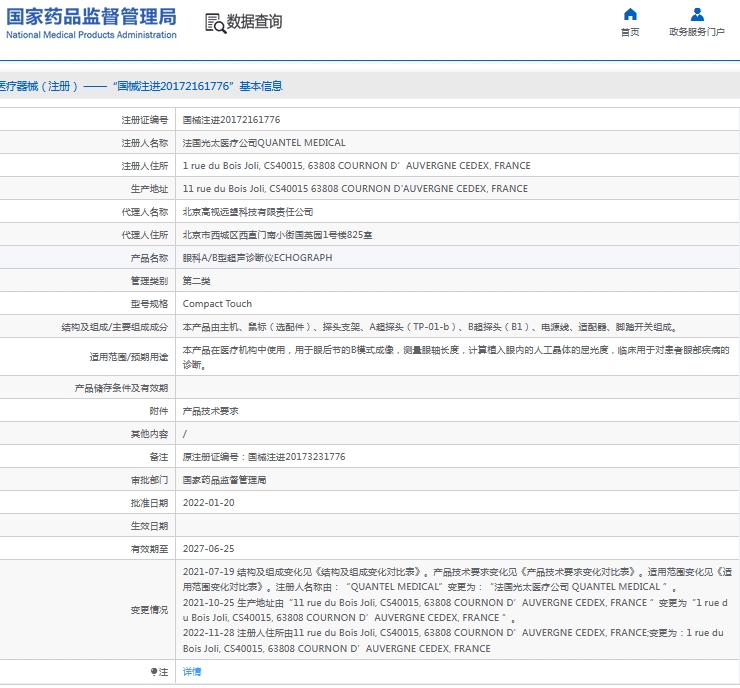Click the 附件 row label

click(x=159, y=411)
